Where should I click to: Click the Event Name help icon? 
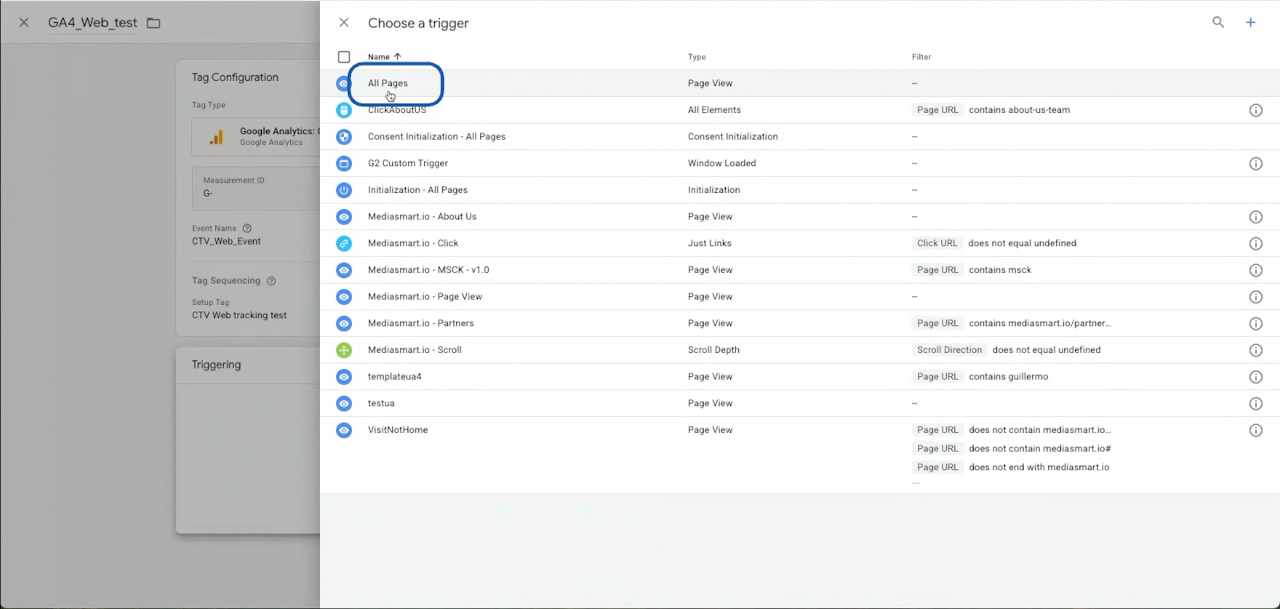click(x=247, y=228)
